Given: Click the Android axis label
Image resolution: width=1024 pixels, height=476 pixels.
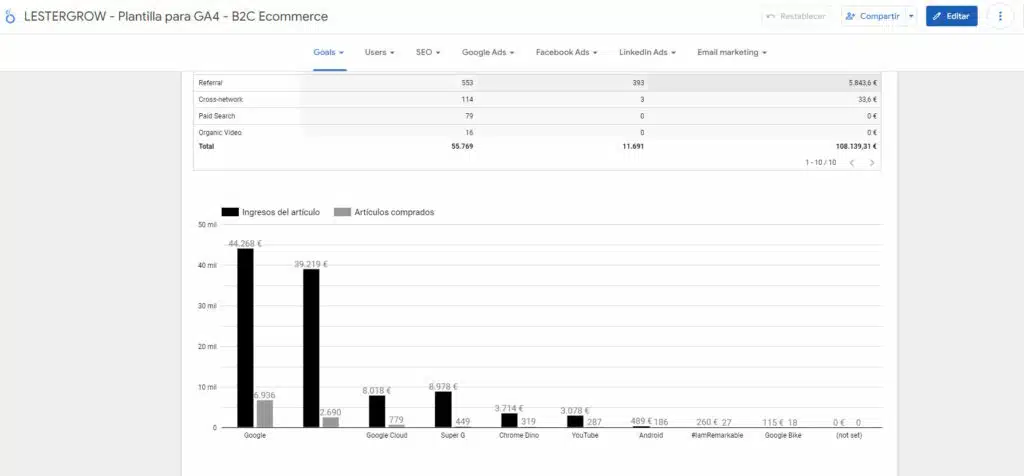Looking at the screenshot, I should click(651, 436).
